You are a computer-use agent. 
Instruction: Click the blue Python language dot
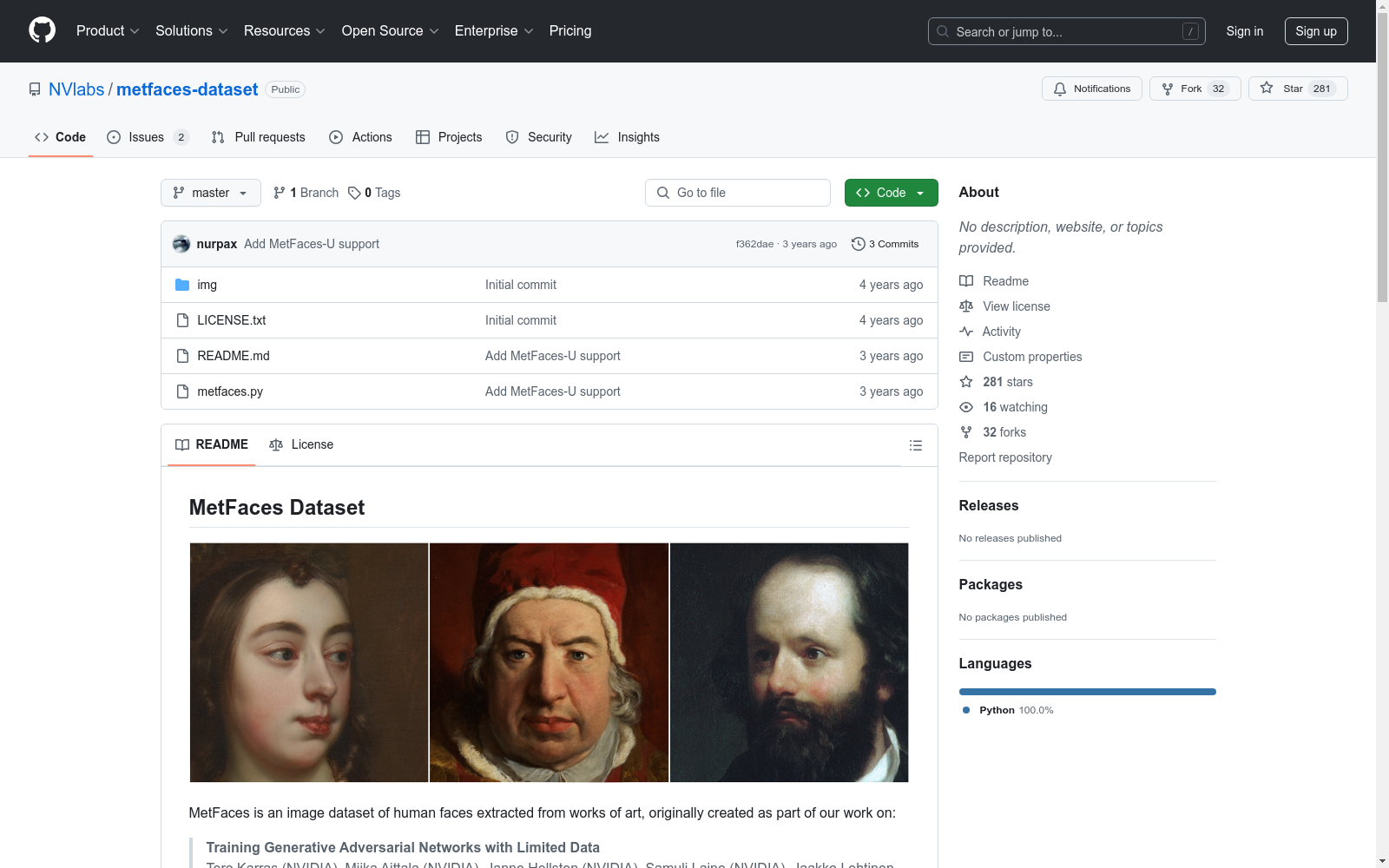point(966,710)
